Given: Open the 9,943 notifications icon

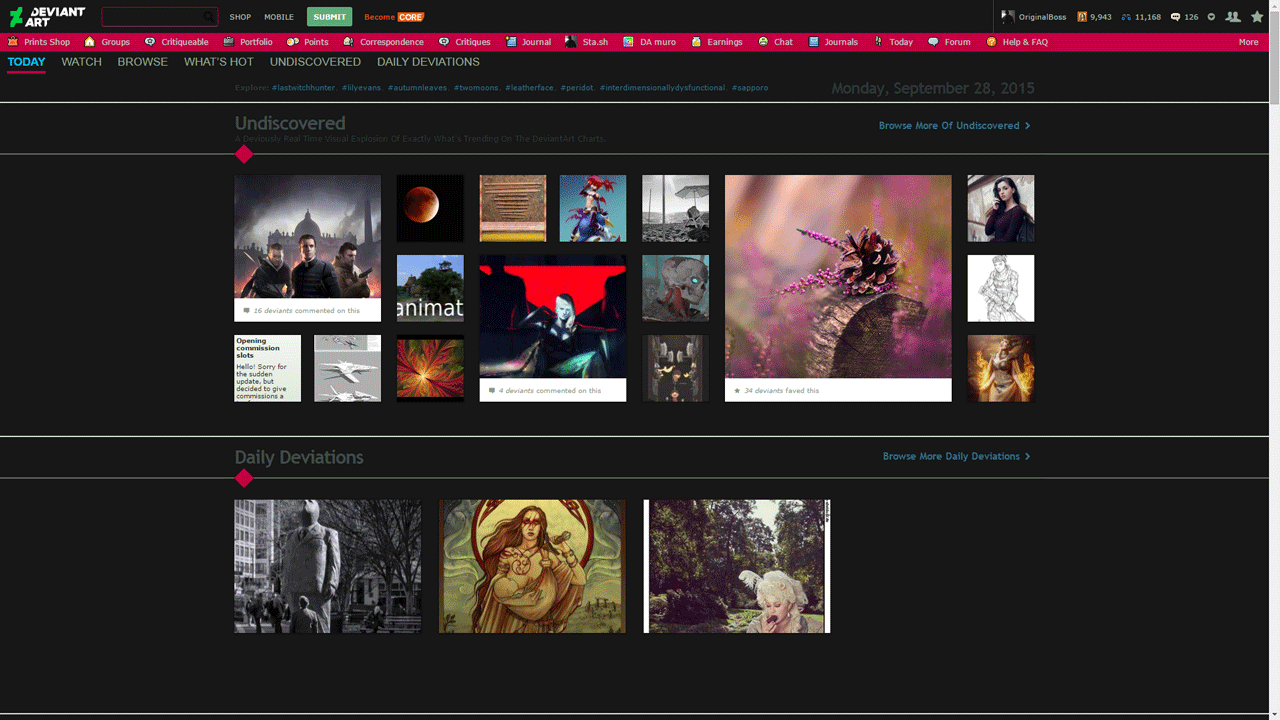Looking at the screenshot, I should pyautogui.click(x=1082, y=17).
